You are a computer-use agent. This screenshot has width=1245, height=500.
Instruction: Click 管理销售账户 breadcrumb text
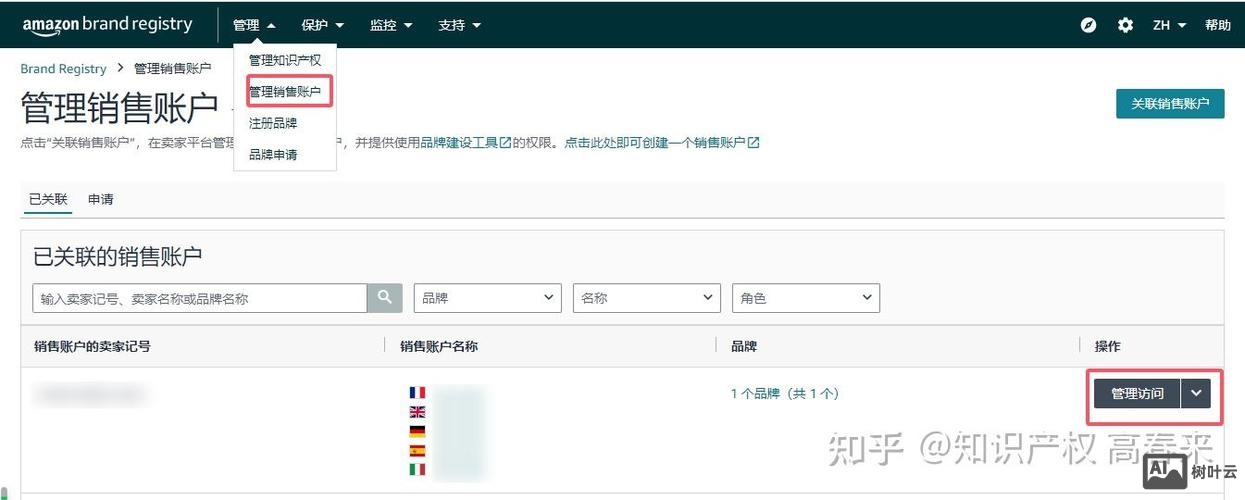pos(173,69)
